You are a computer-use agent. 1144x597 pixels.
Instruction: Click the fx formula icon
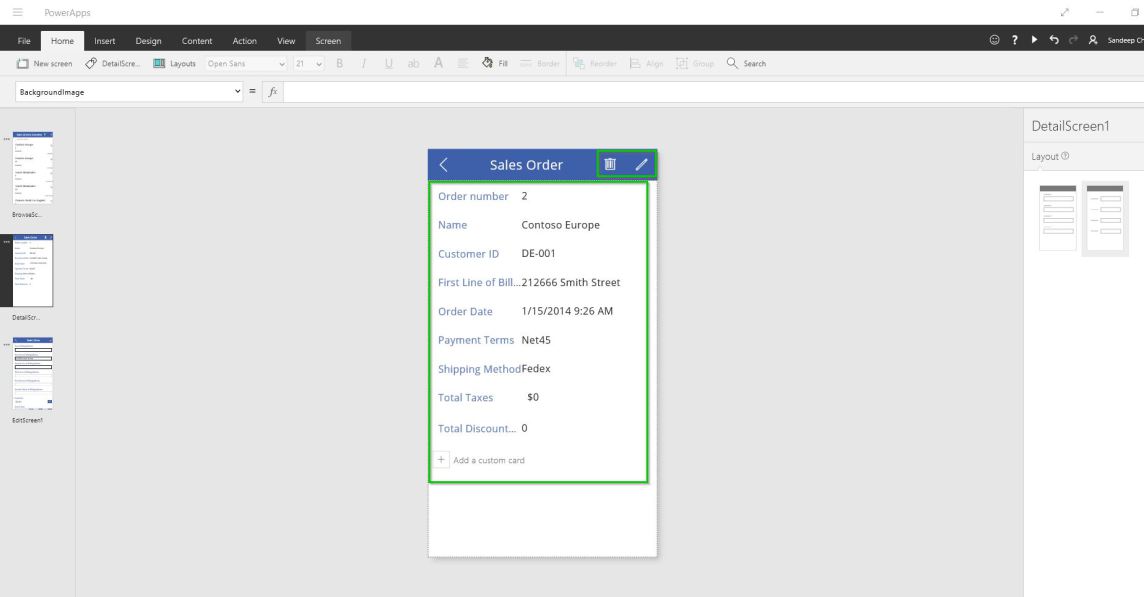pyautogui.click(x=273, y=91)
